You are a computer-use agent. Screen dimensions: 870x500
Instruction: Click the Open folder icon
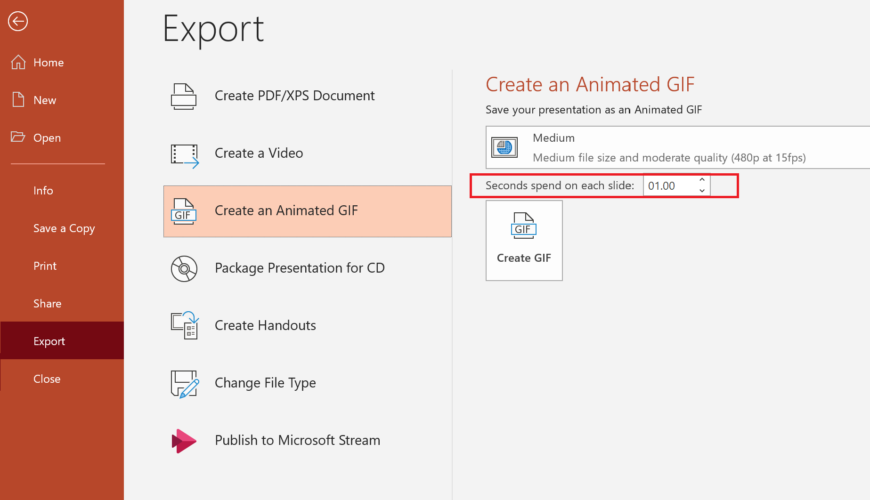[18, 138]
